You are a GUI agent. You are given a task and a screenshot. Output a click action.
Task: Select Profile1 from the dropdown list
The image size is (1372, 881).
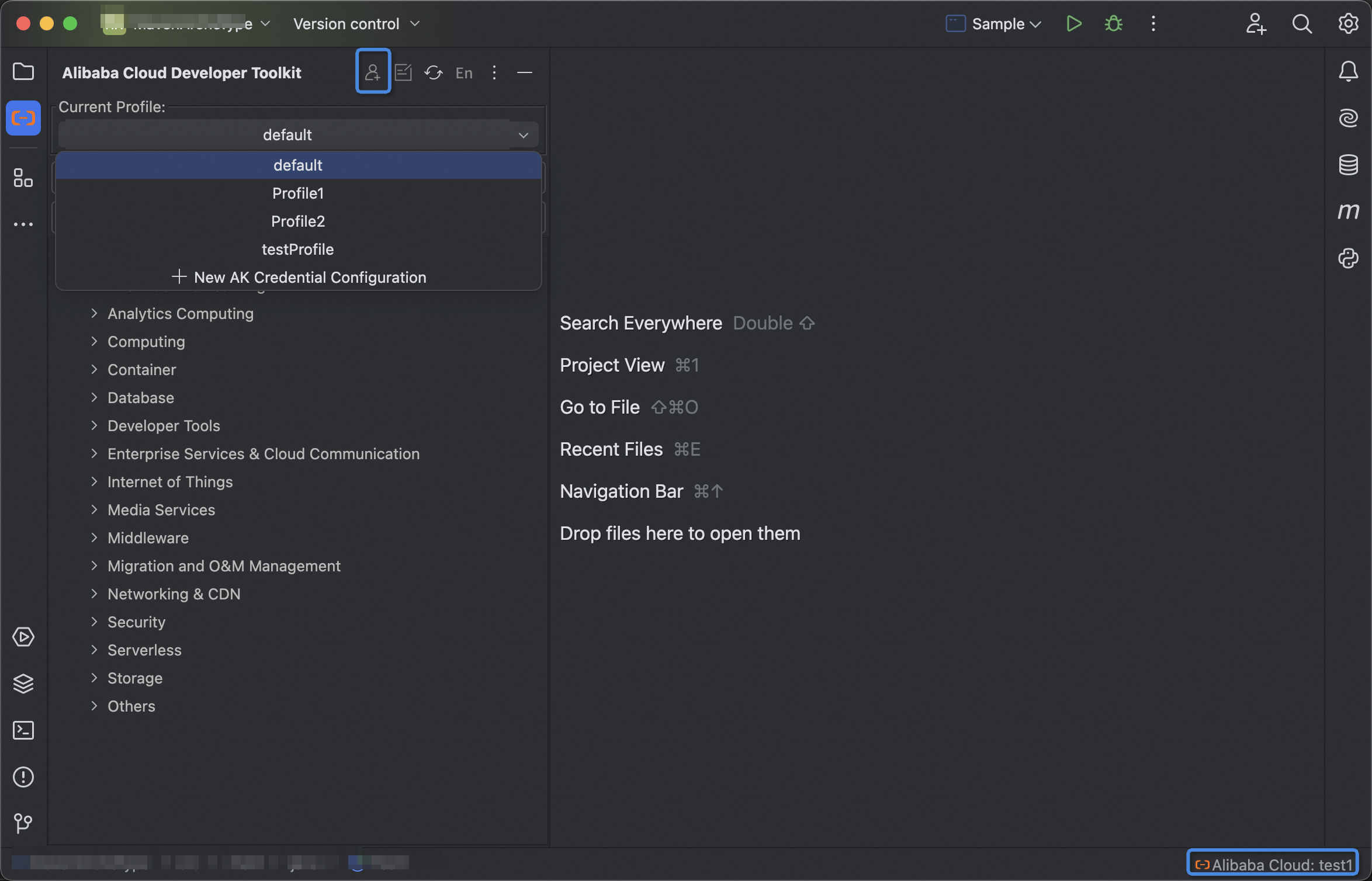[298, 193]
